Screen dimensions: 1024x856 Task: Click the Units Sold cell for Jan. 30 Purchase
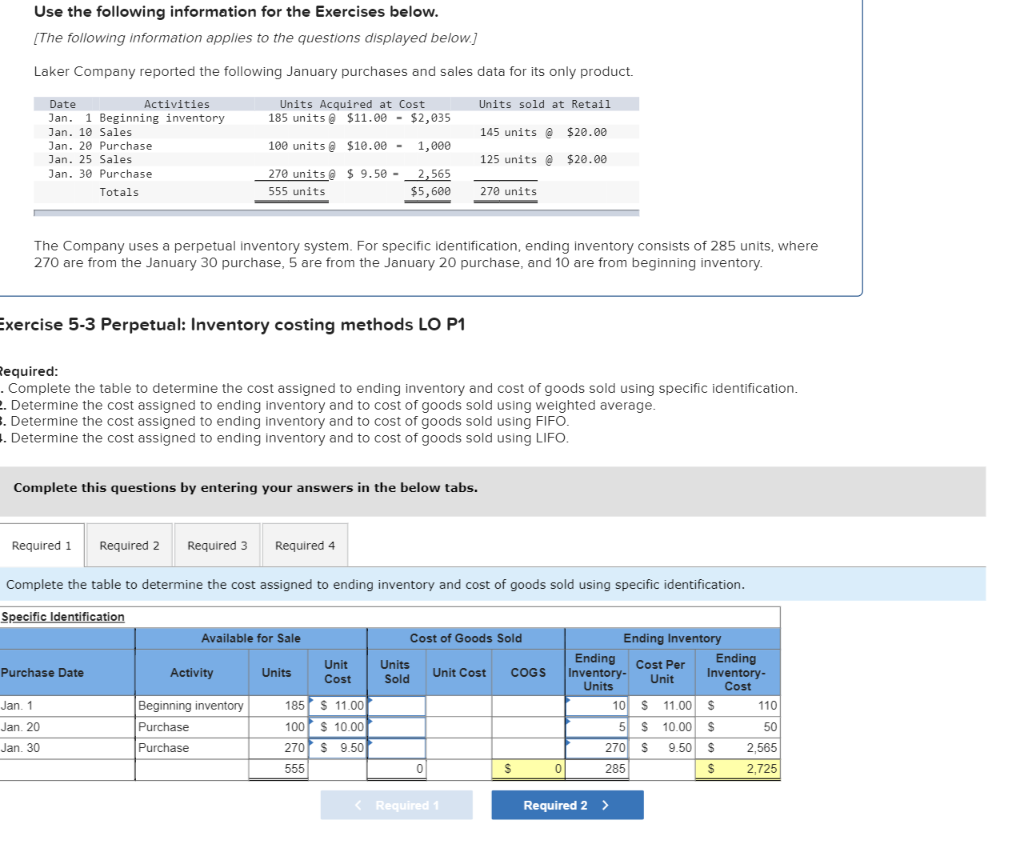point(396,747)
